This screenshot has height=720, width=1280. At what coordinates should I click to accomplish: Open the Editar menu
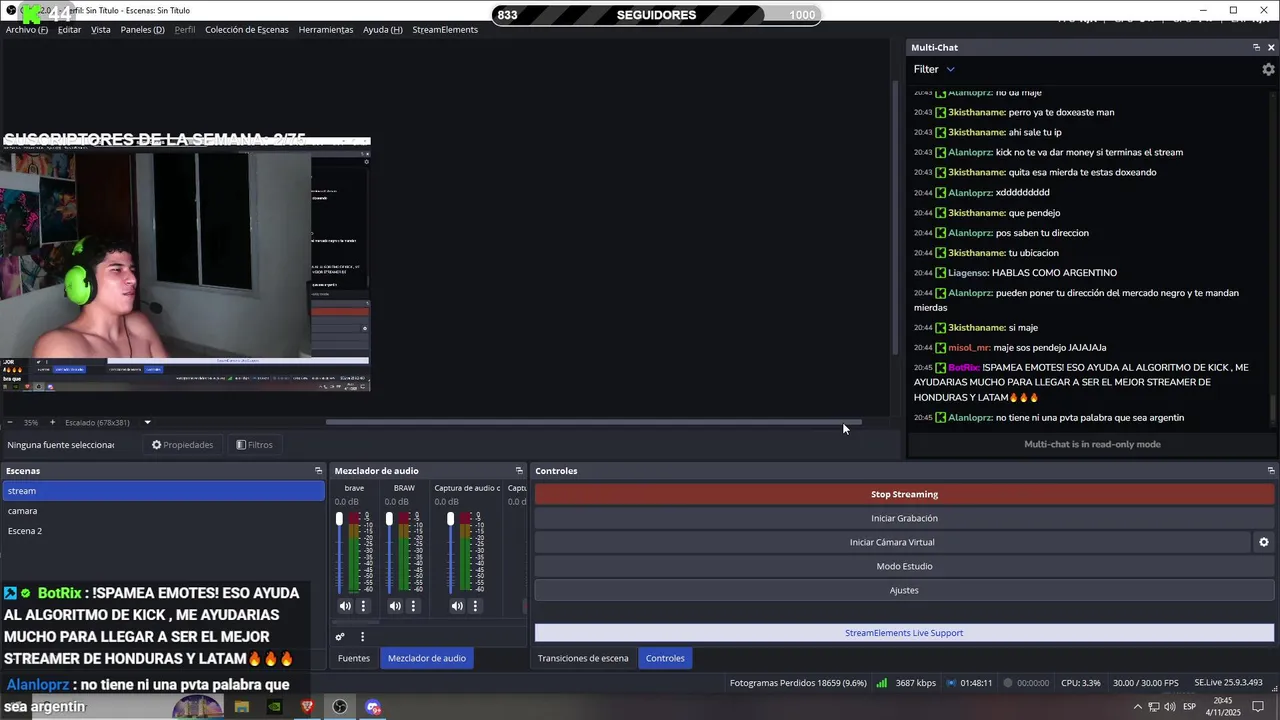(69, 30)
